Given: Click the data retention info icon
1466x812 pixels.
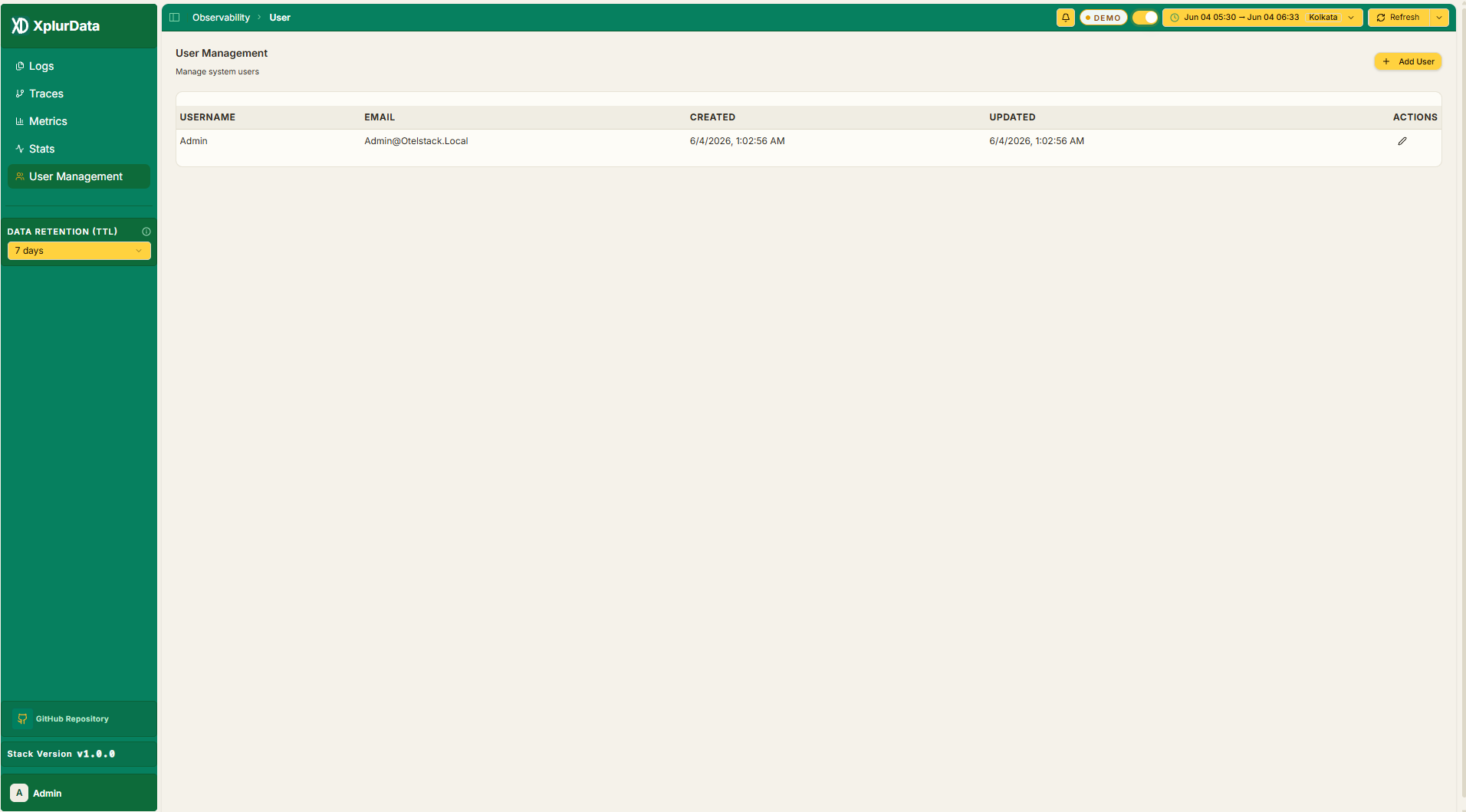Looking at the screenshot, I should click(146, 232).
